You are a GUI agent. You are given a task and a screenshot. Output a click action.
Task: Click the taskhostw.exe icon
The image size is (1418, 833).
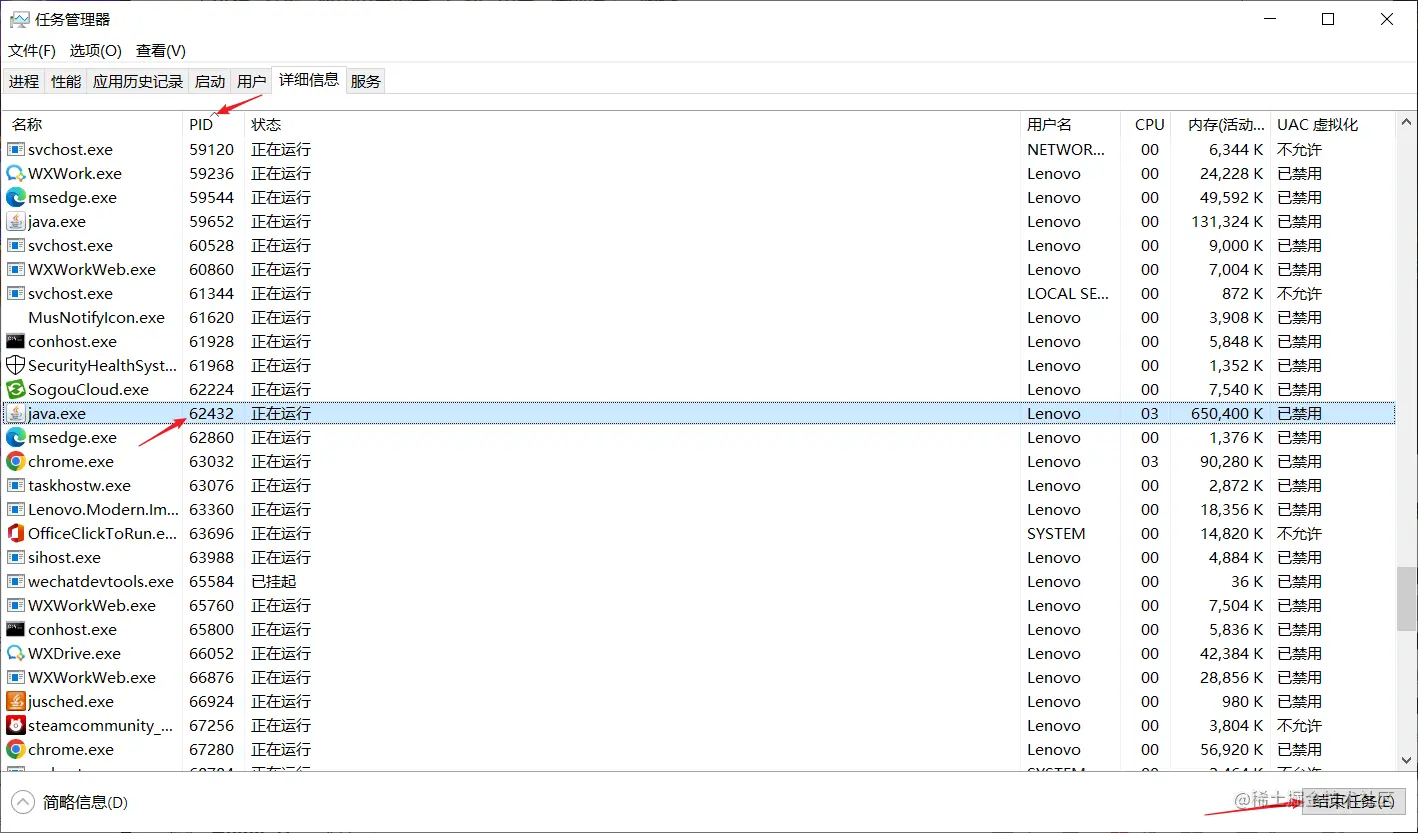[x=15, y=485]
